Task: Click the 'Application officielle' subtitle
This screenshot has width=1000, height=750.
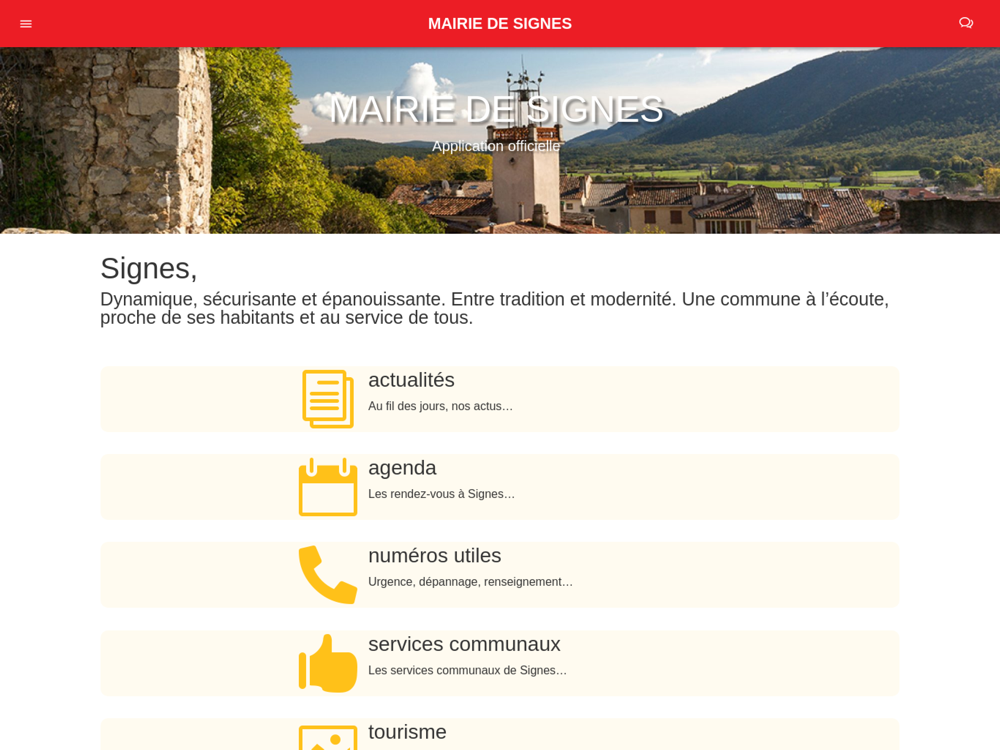Action: click(496, 146)
